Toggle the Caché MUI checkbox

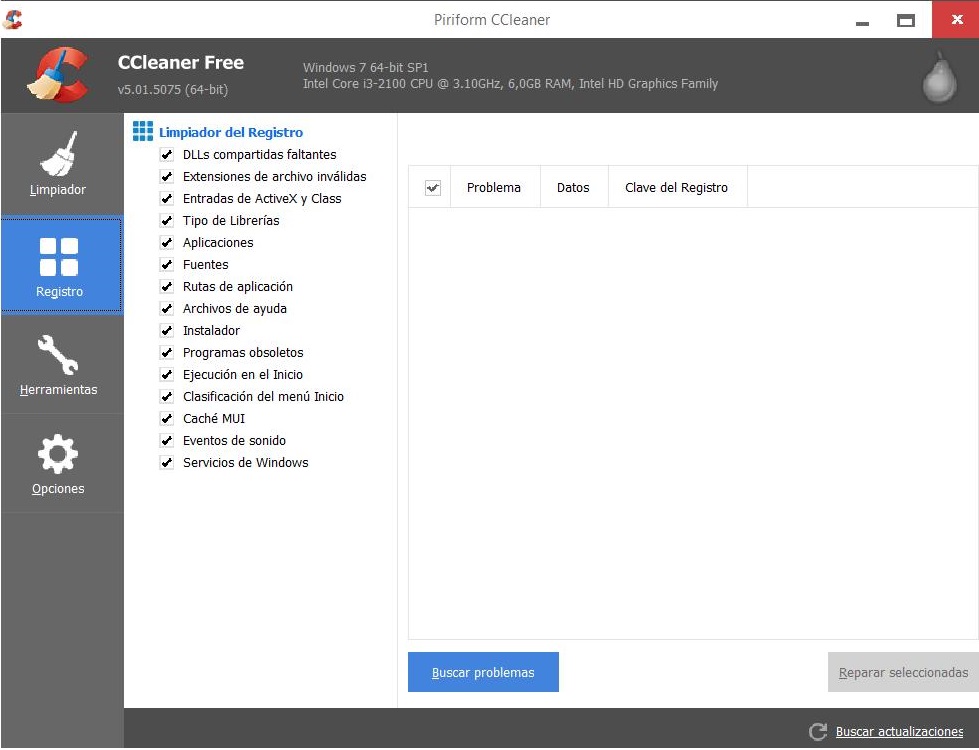click(x=167, y=418)
